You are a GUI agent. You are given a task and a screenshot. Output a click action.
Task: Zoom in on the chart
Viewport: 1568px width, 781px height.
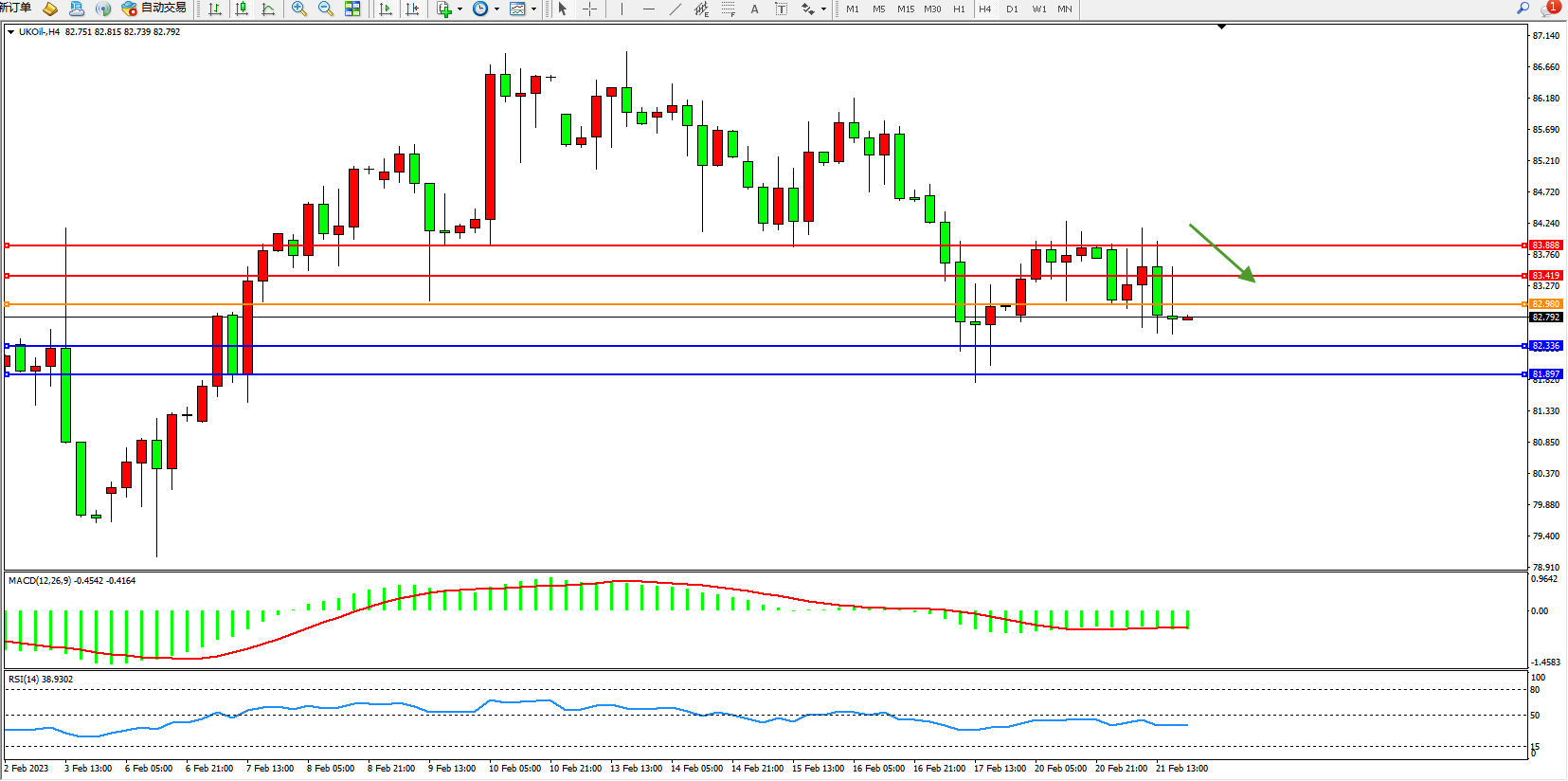tap(299, 9)
